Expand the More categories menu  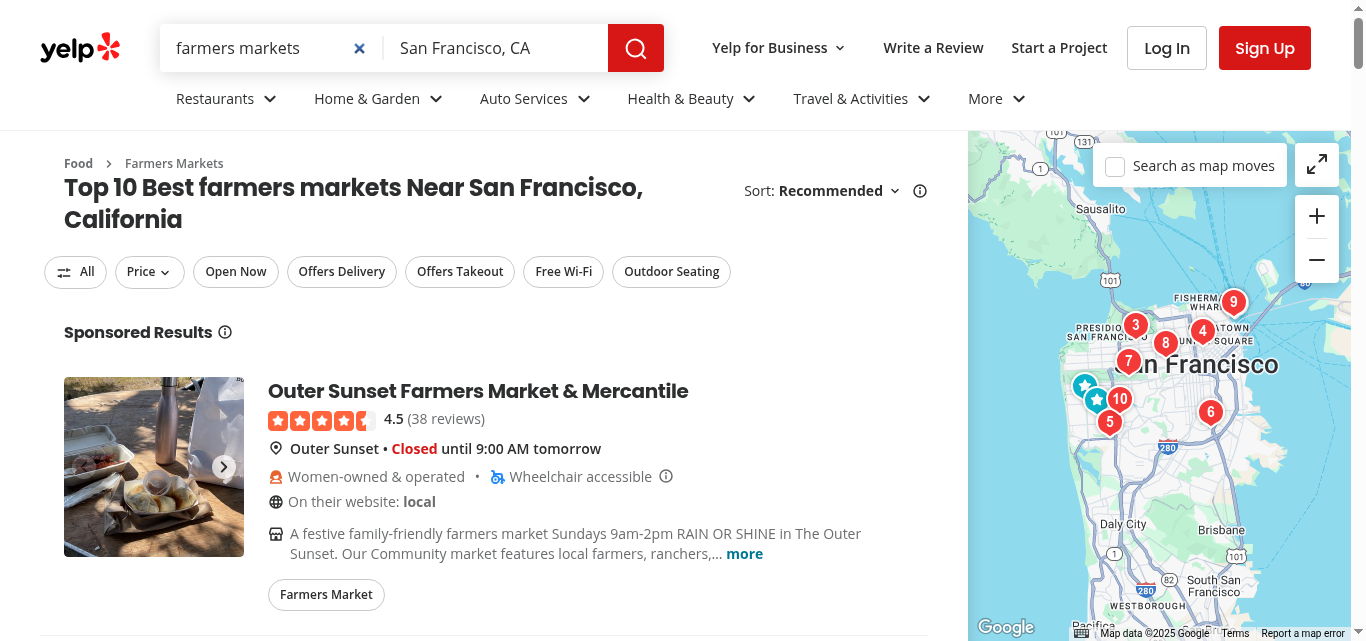point(997,99)
